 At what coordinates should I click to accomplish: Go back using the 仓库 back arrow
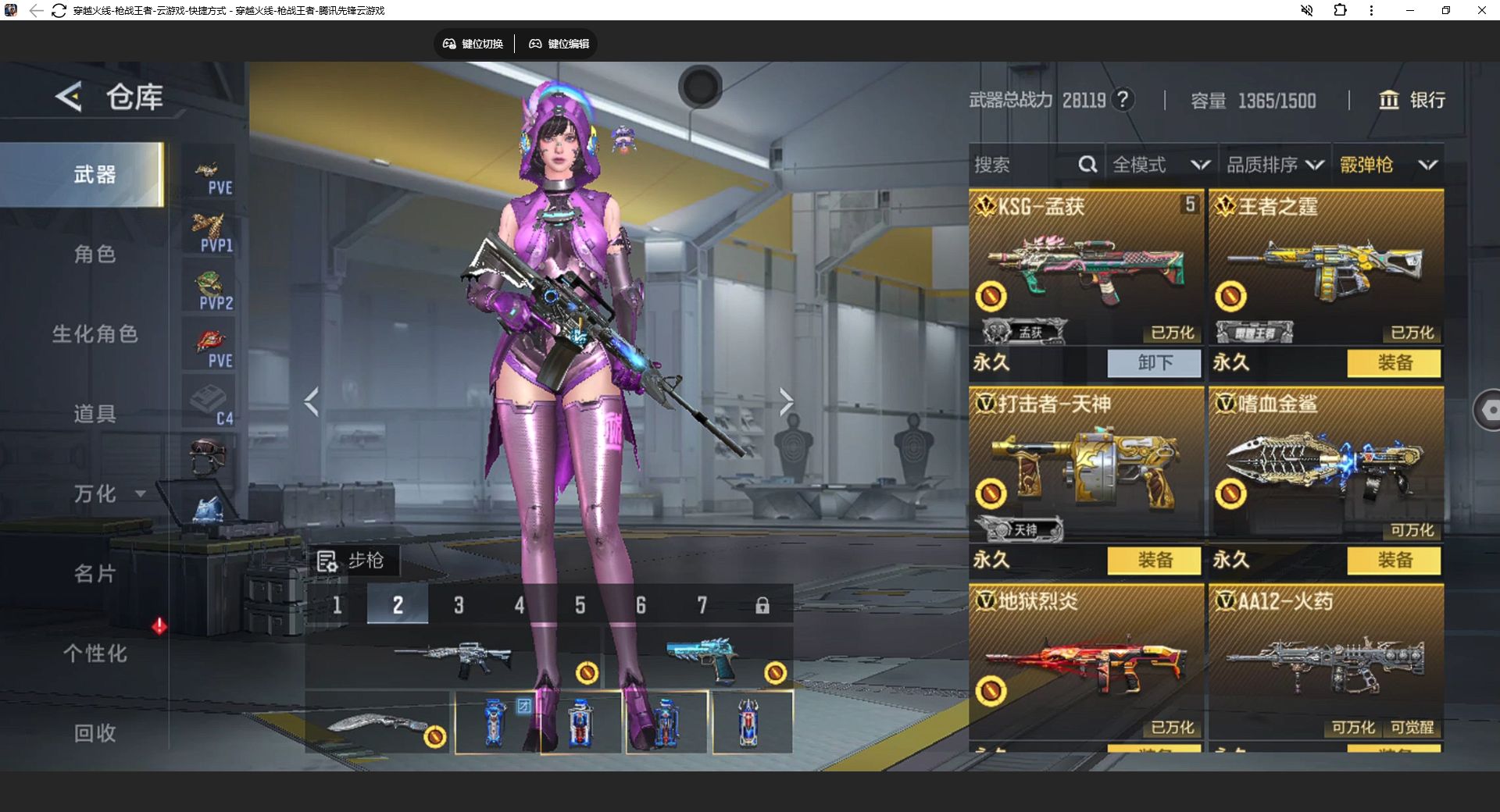[x=69, y=97]
